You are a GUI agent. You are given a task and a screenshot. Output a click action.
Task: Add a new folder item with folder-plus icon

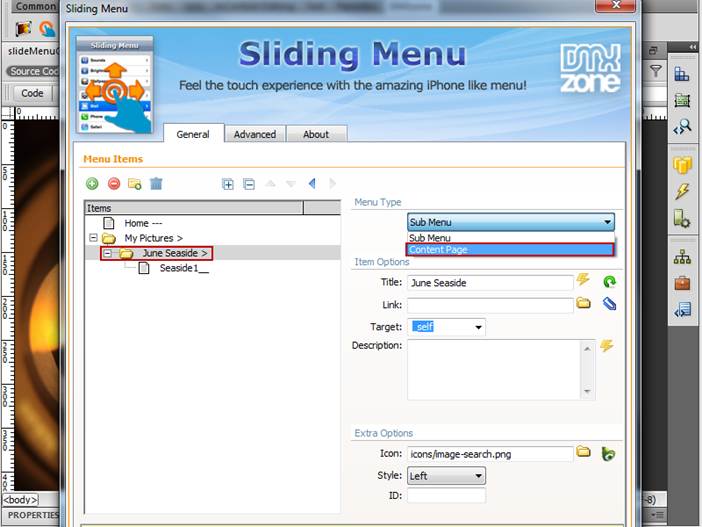[135, 184]
